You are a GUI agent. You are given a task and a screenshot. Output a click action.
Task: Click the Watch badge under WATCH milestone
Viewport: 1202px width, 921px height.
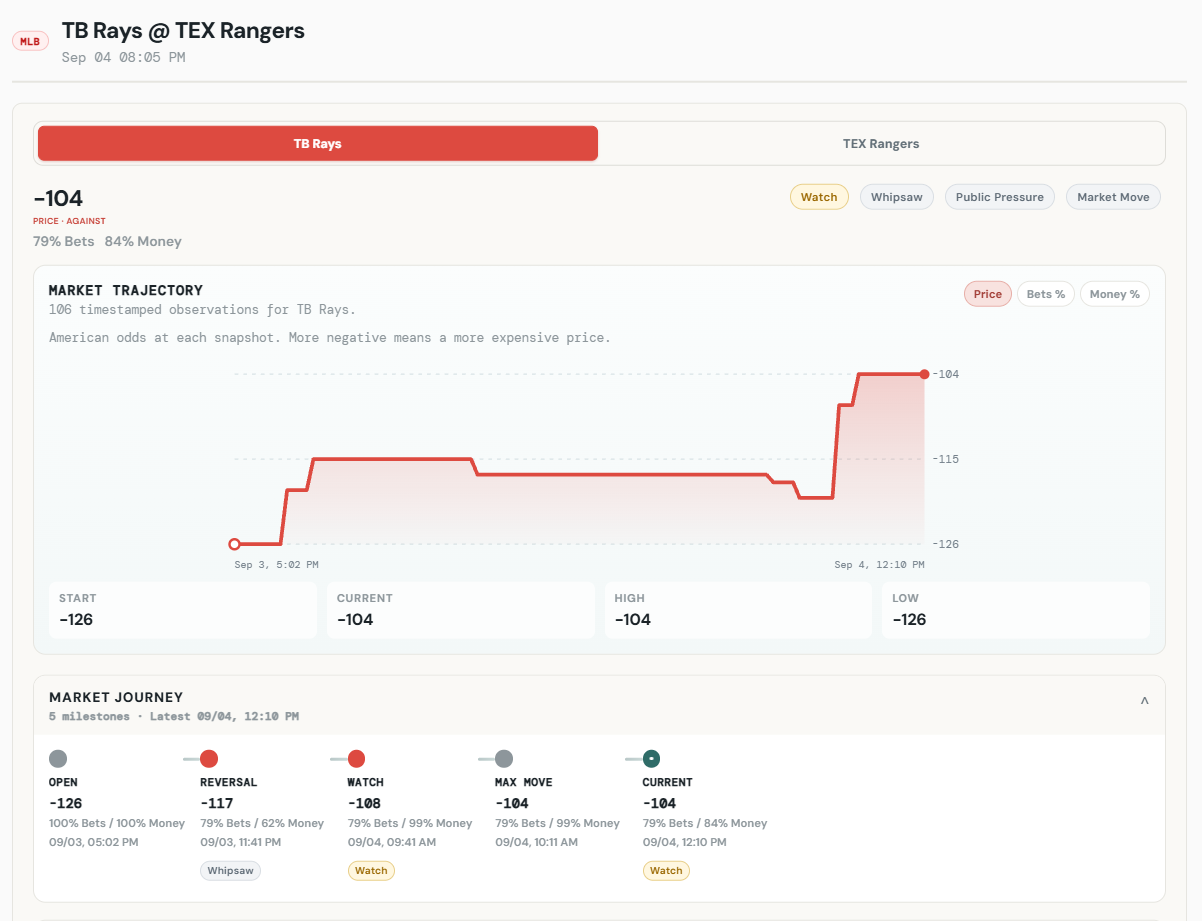click(371, 870)
